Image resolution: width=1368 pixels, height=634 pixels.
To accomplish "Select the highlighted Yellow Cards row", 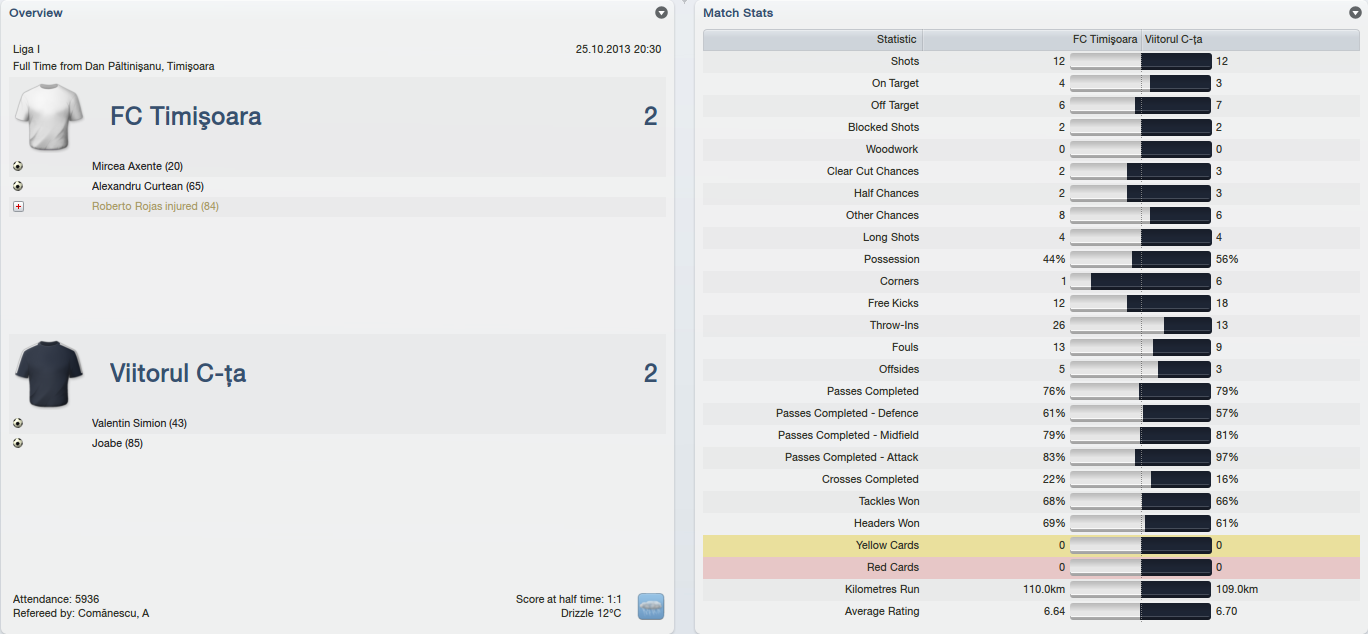I will coord(1030,545).
